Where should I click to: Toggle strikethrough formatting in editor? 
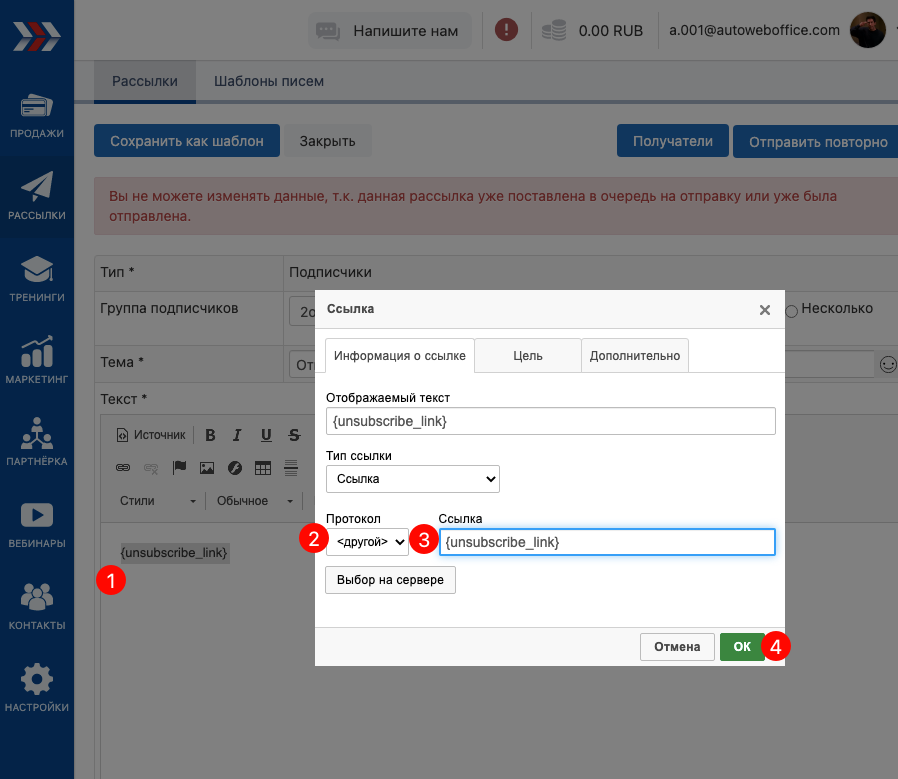[294, 435]
